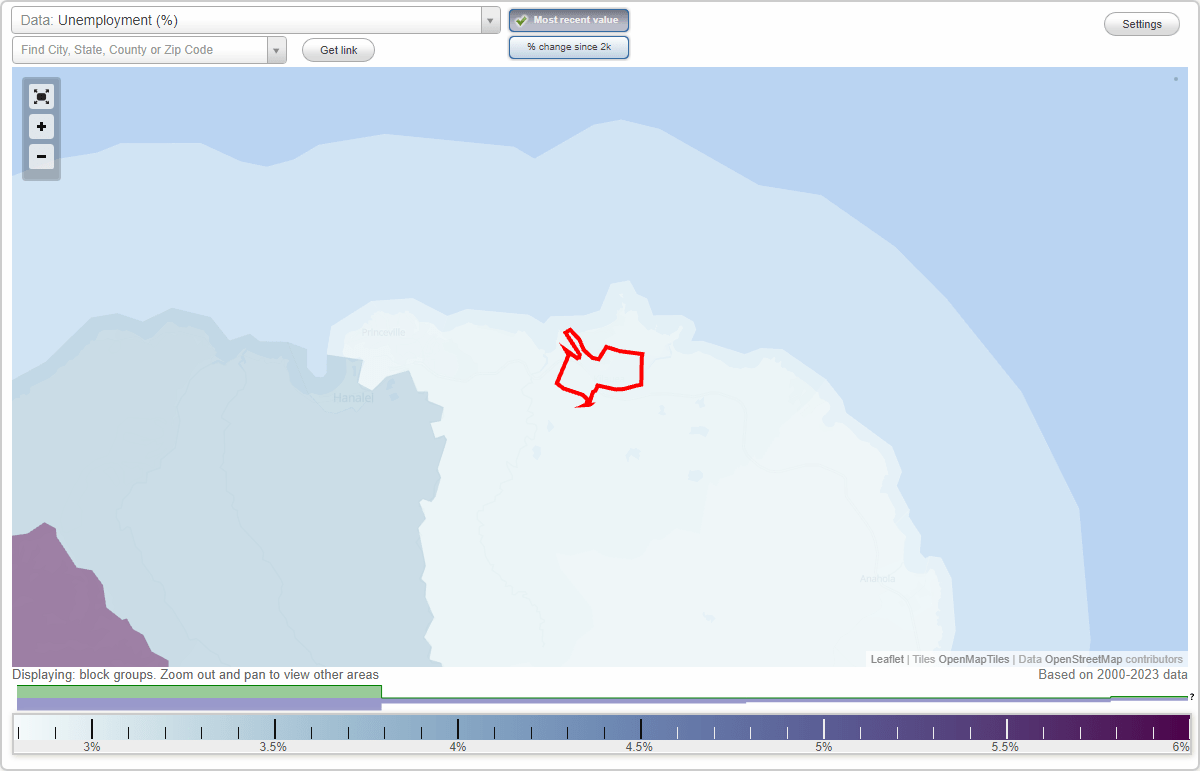This screenshot has height=771, width=1200.
Task: Enable the Most recent value view
Action: [x=569, y=20]
